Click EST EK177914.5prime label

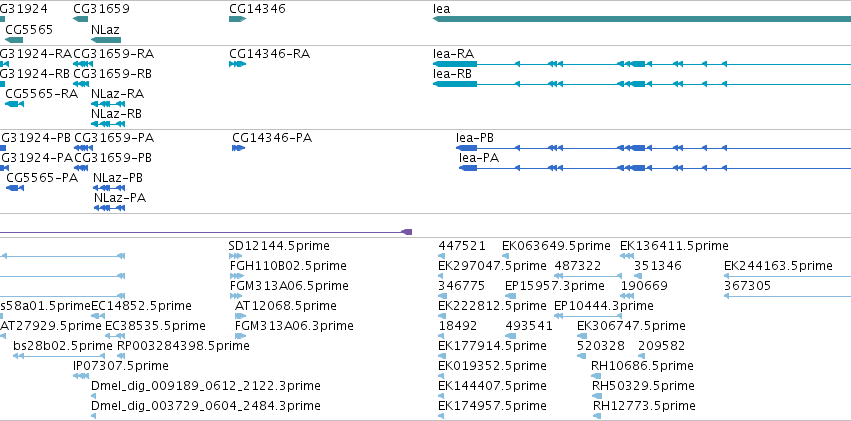(492, 346)
